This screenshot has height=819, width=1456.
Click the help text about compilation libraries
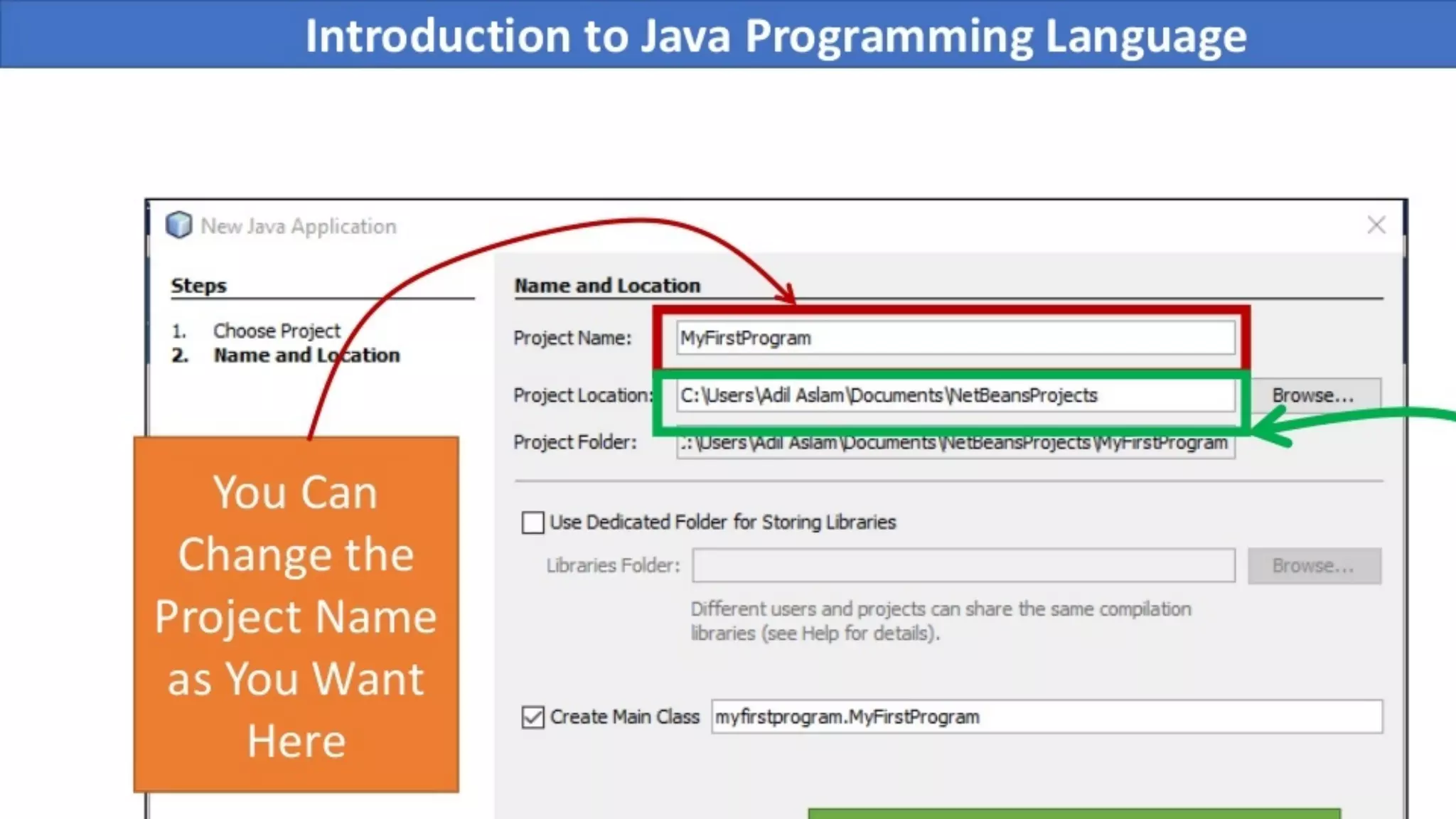(x=940, y=621)
